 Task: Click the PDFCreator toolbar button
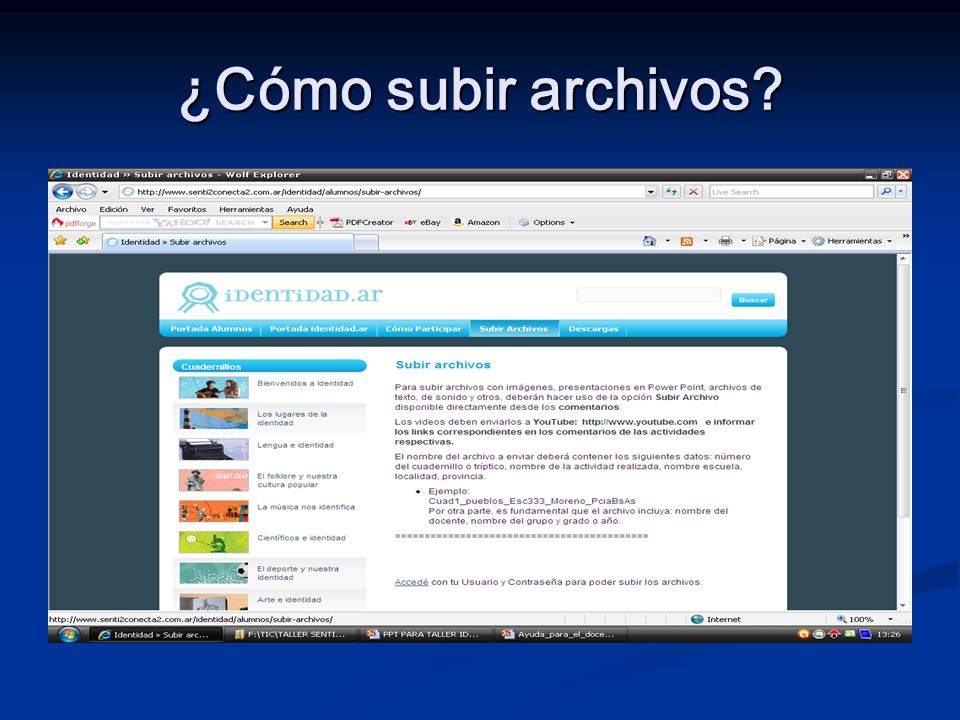pyautogui.click(x=362, y=222)
